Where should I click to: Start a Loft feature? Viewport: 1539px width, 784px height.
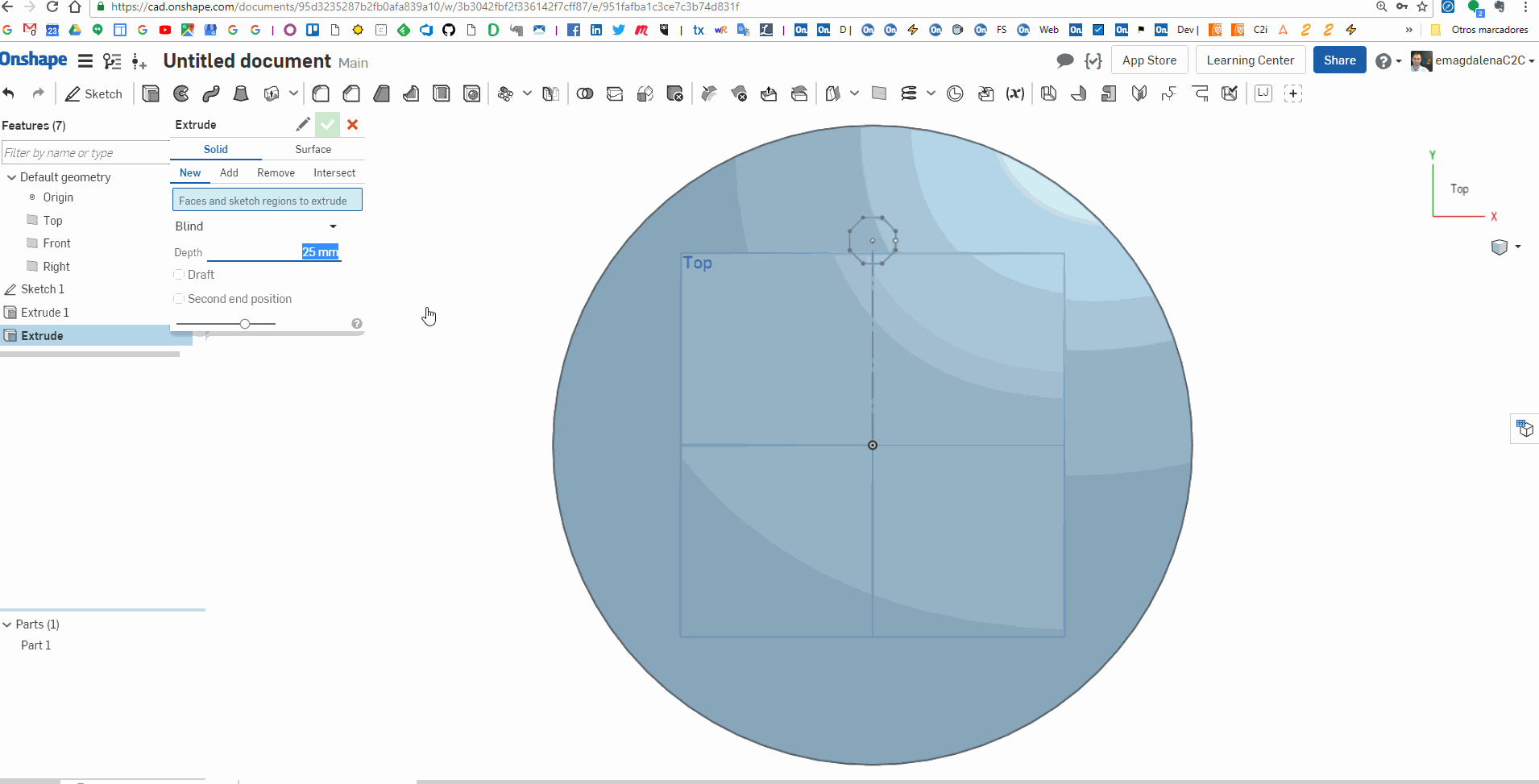pyautogui.click(x=240, y=93)
